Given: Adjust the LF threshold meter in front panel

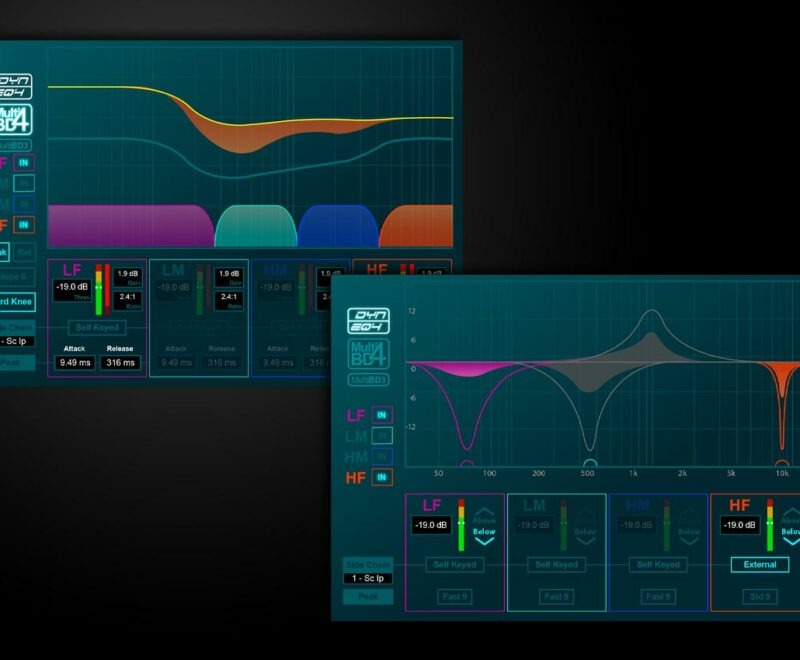Looking at the screenshot, I should (x=461, y=525).
